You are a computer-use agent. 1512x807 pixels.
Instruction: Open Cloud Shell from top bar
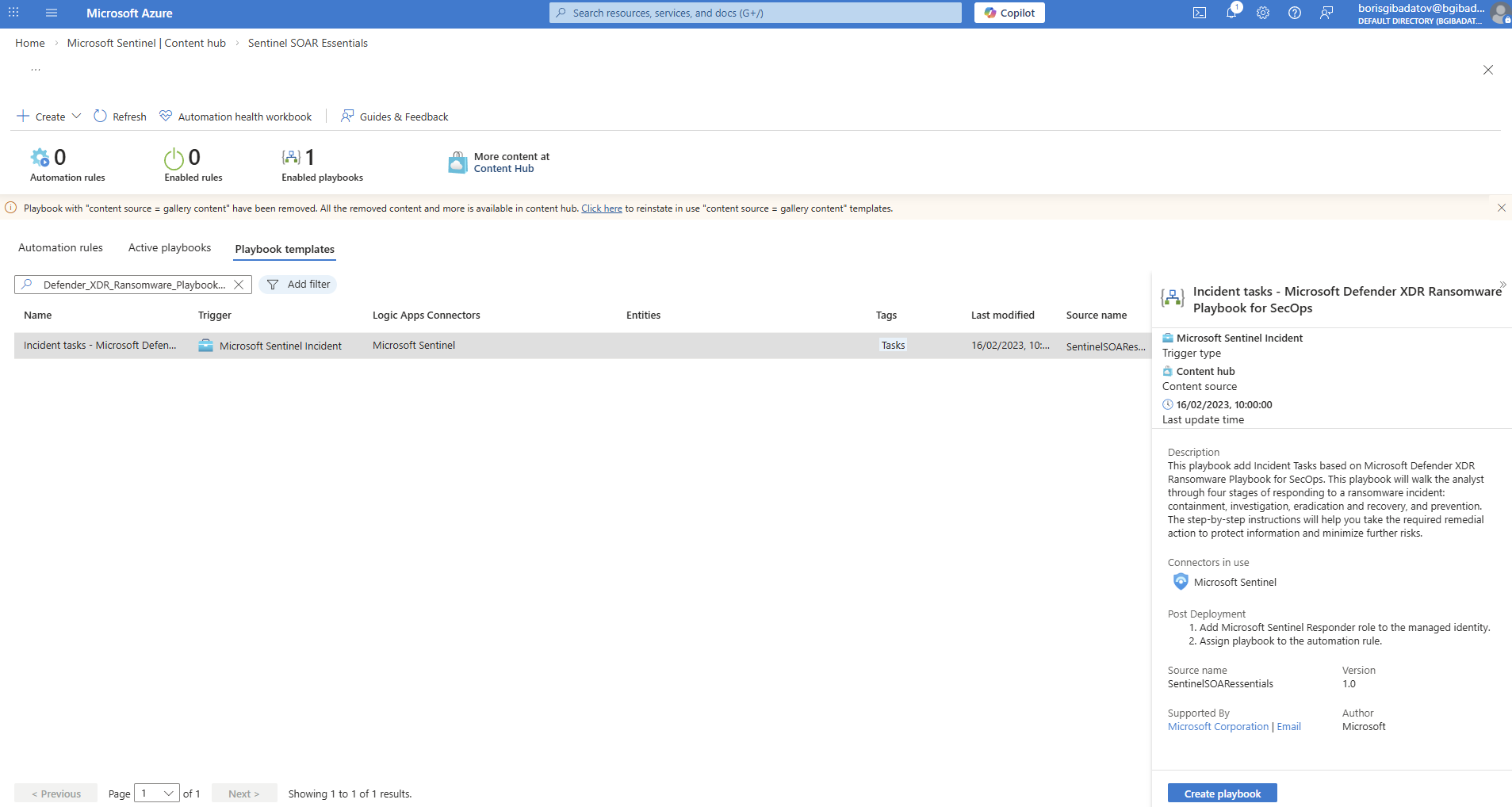pyautogui.click(x=1200, y=13)
